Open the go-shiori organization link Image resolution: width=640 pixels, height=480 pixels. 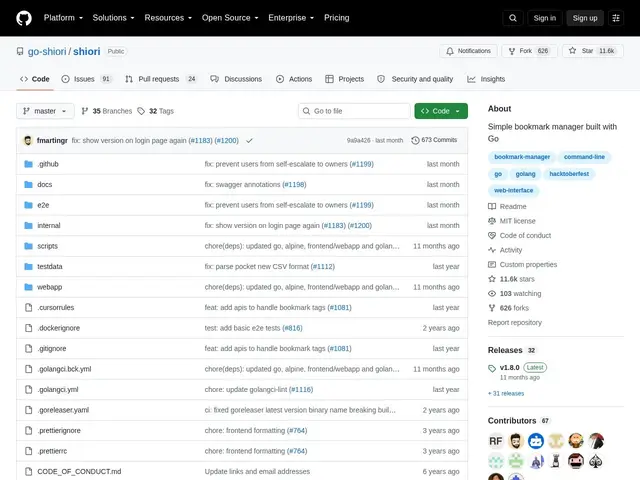47,51
